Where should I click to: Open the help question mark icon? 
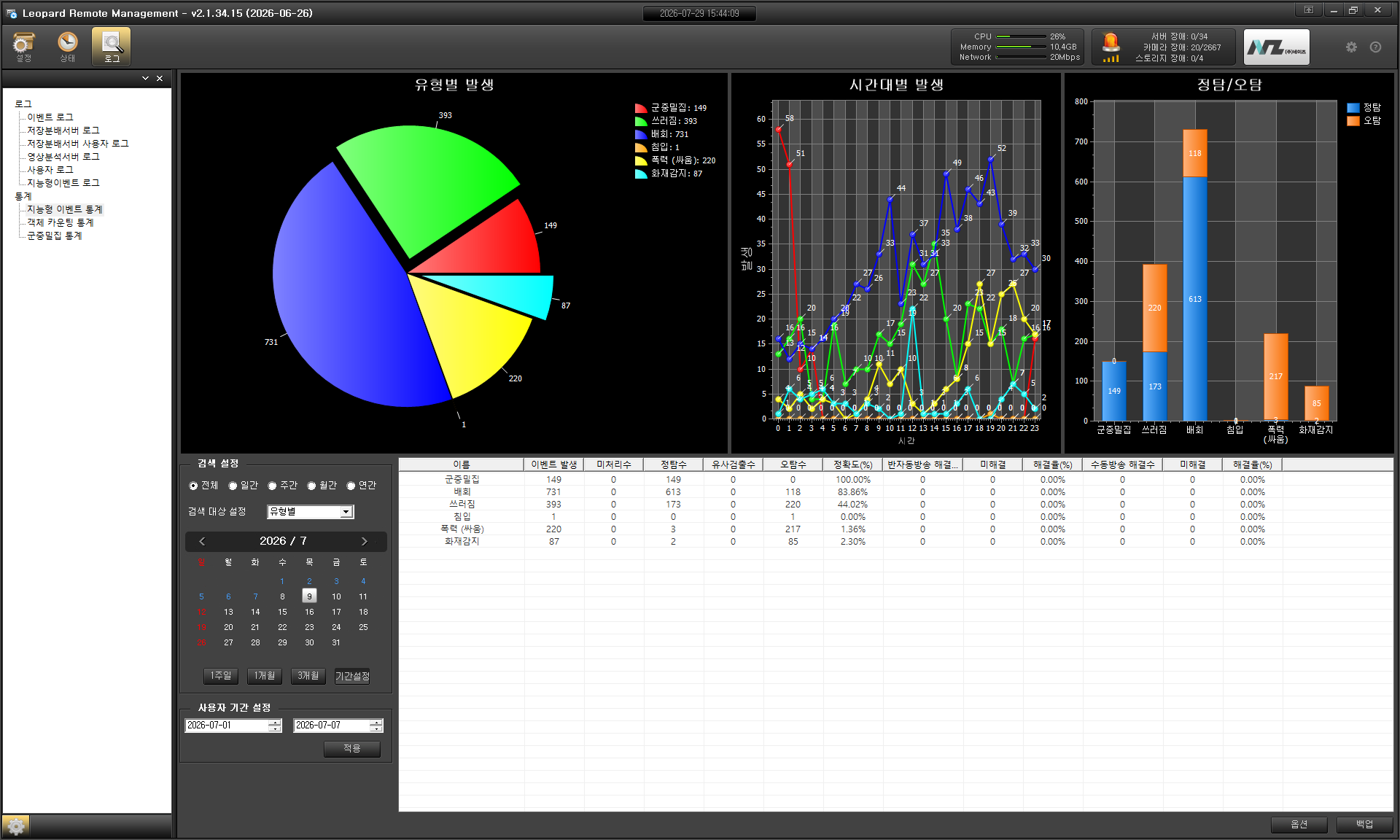[x=1375, y=47]
